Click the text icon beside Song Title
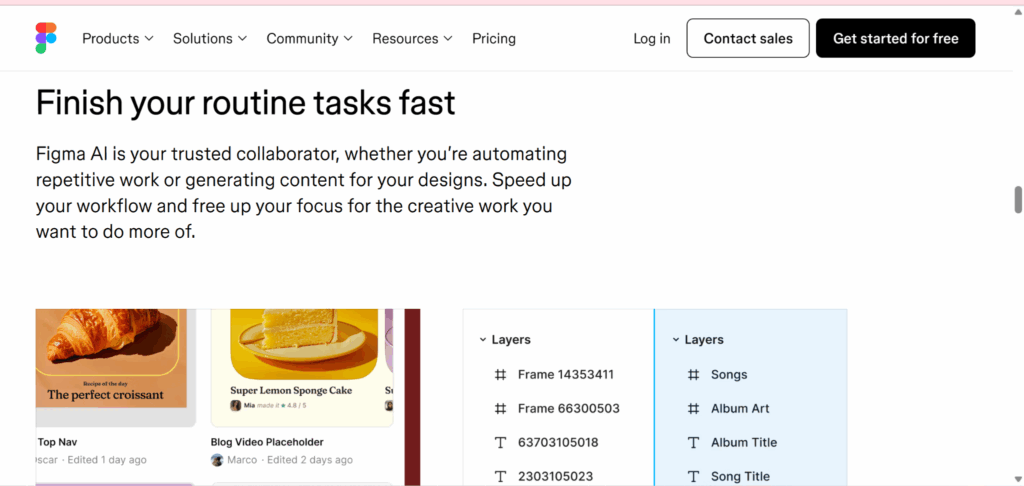Image resolution: width=1024 pixels, height=486 pixels. coord(693,476)
